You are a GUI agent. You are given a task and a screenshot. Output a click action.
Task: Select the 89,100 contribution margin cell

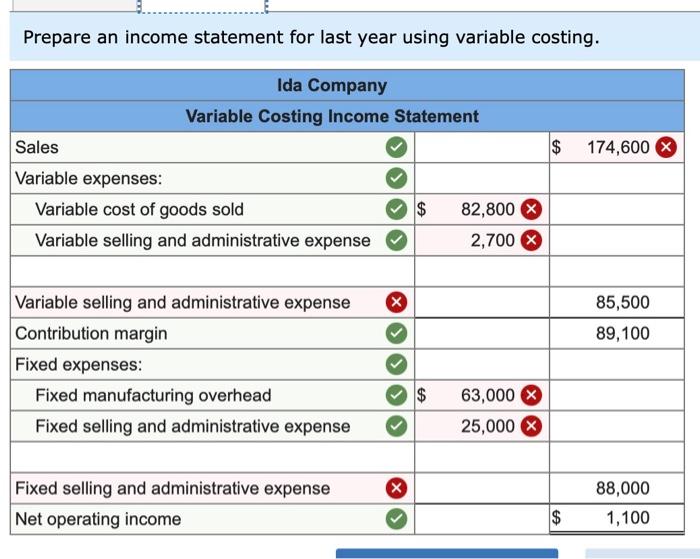tap(617, 334)
